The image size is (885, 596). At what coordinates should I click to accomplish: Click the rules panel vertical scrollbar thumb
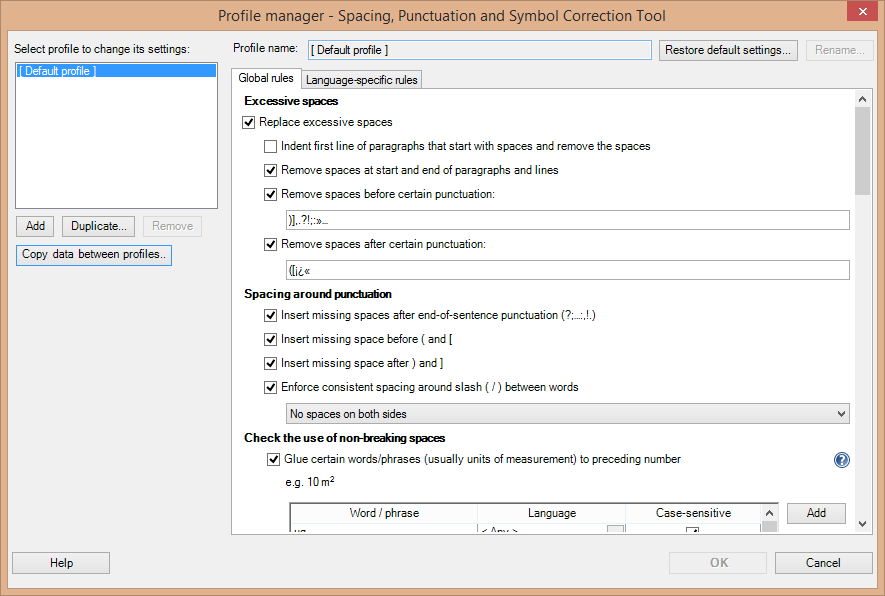(x=862, y=150)
